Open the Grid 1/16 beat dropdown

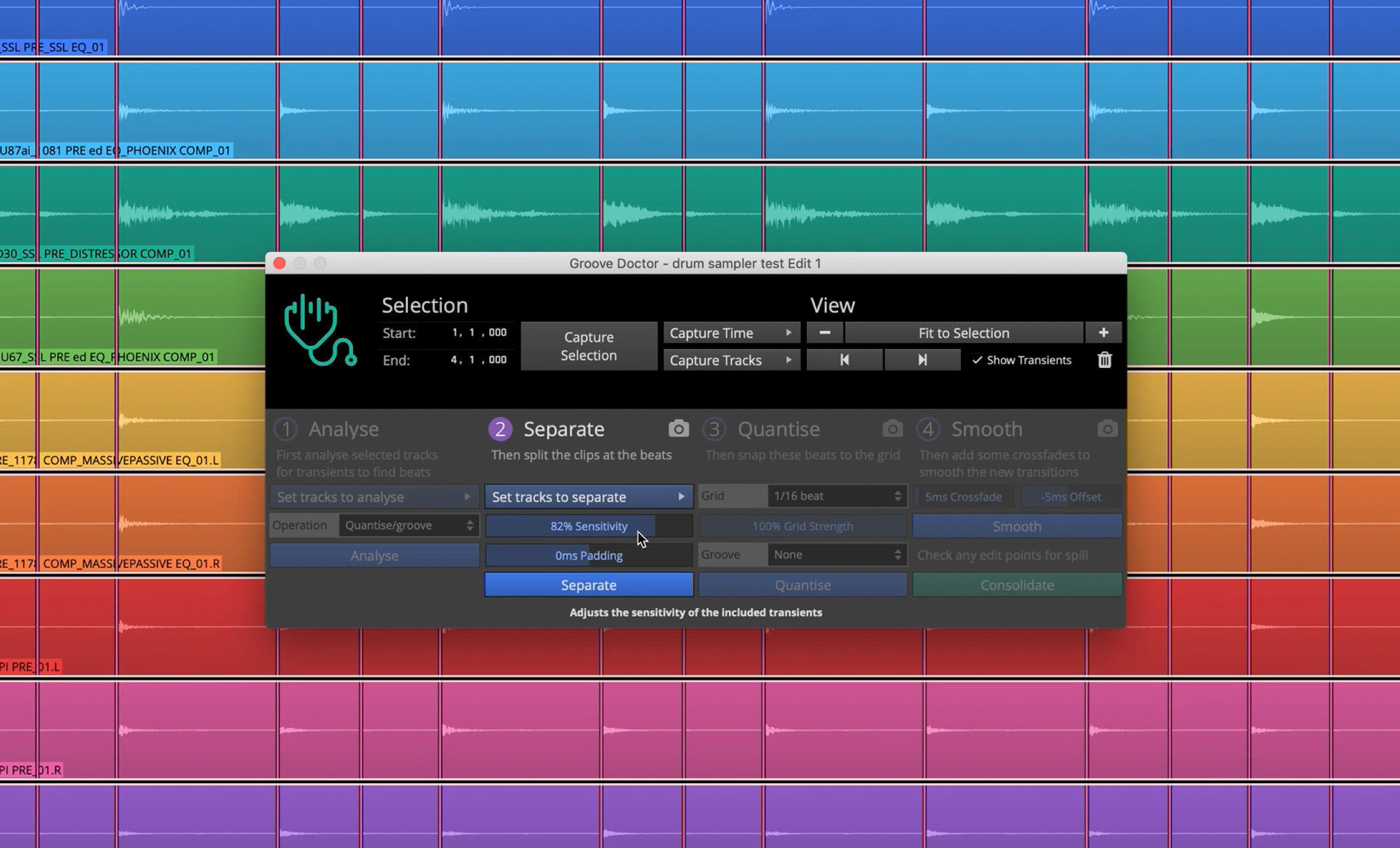(x=836, y=496)
